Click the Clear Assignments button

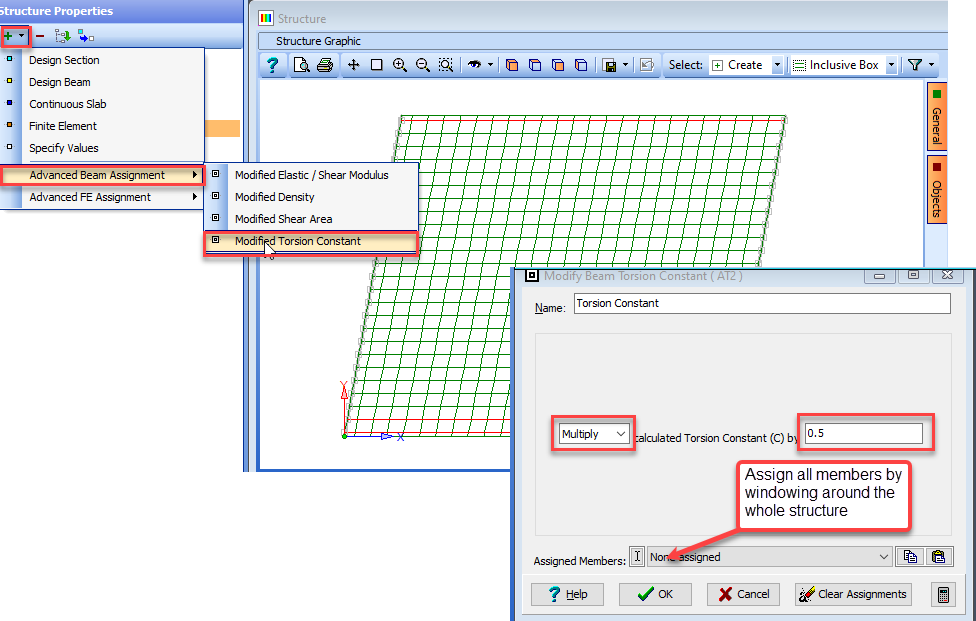click(x=852, y=594)
